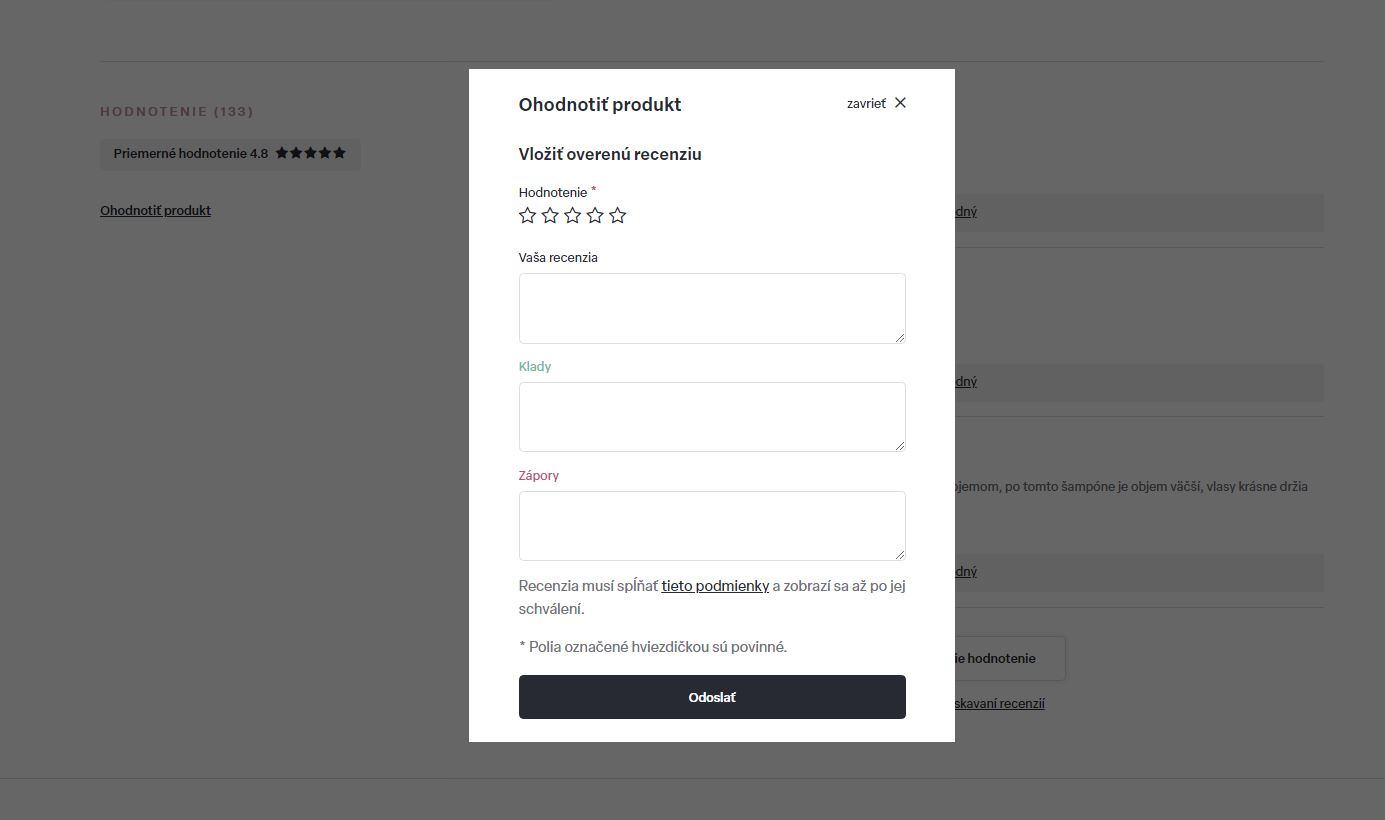1385x820 pixels.
Task: Click the Klady textarea resize handle
Action: pos(900,446)
